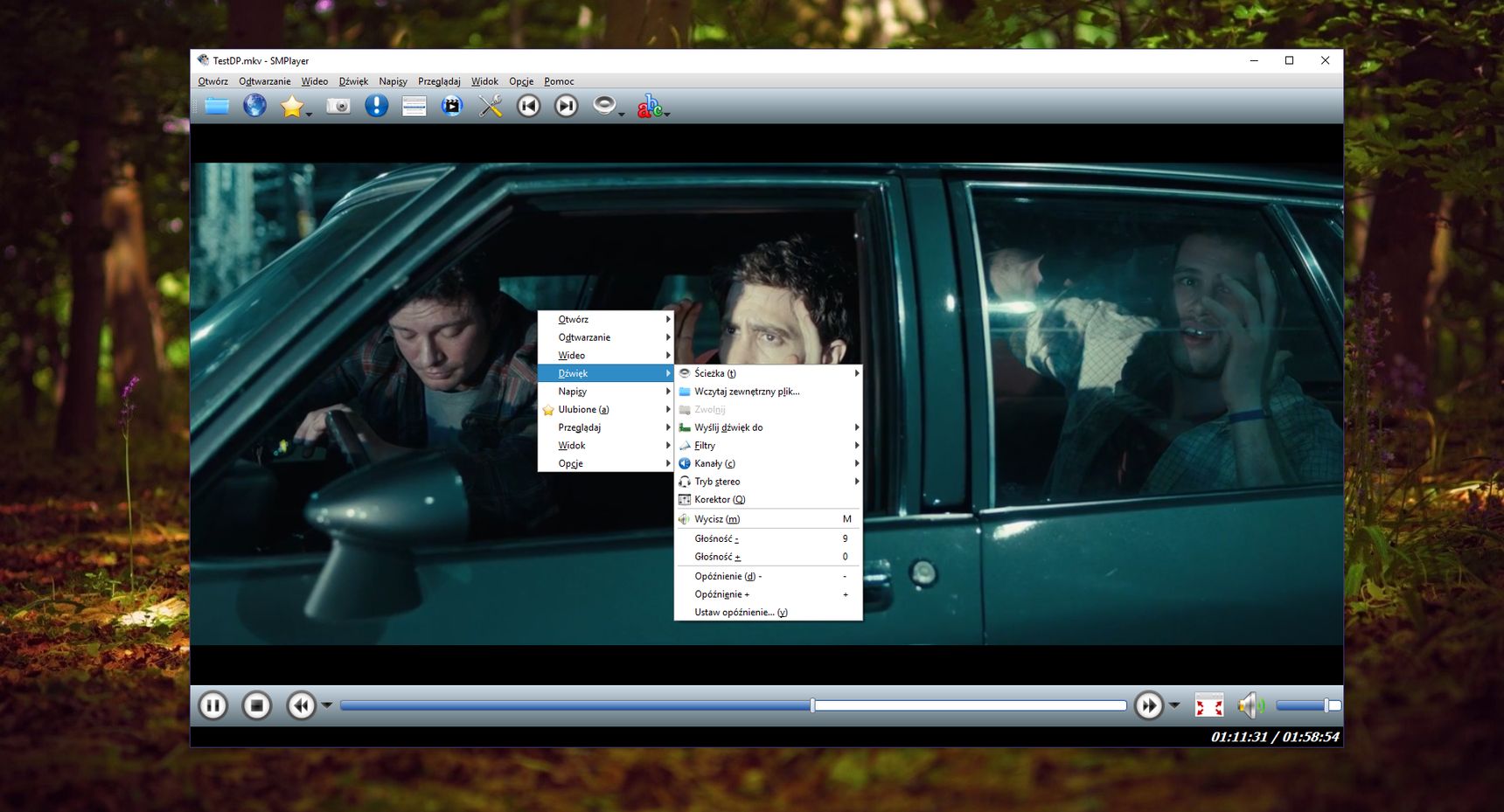1504x812 pixels.
Task: Open the Dźwięk menu in menu bar
Action: coord(353,81)
